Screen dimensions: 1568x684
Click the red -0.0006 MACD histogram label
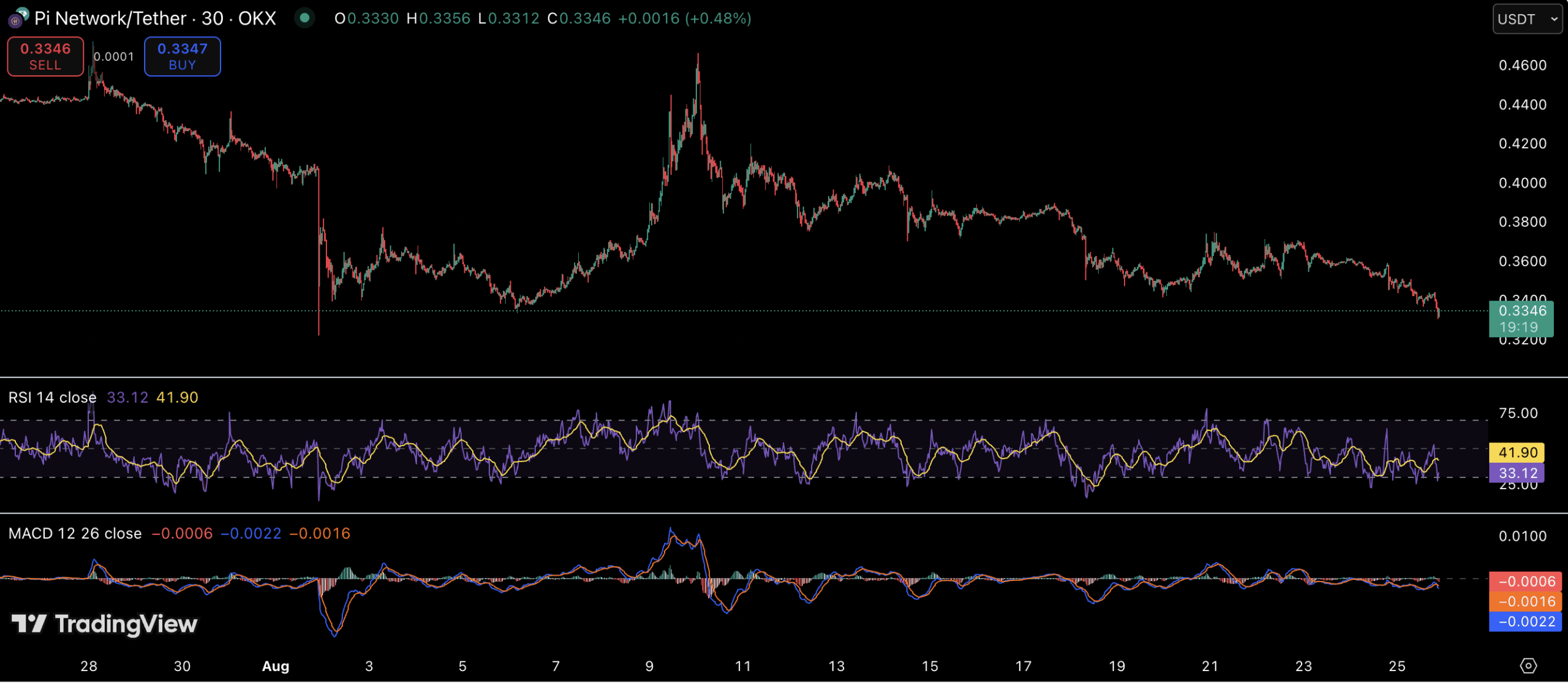(x=1526, y=582)
